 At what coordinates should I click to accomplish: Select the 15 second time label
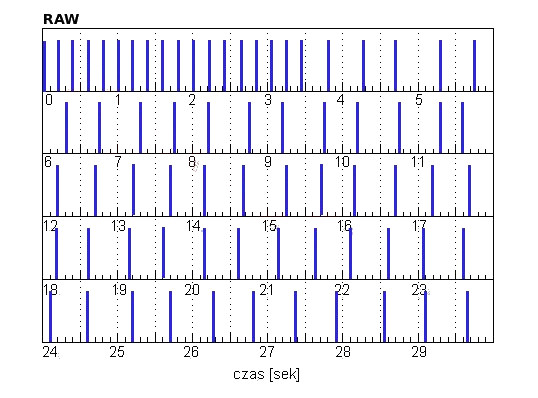pos(269,226)
